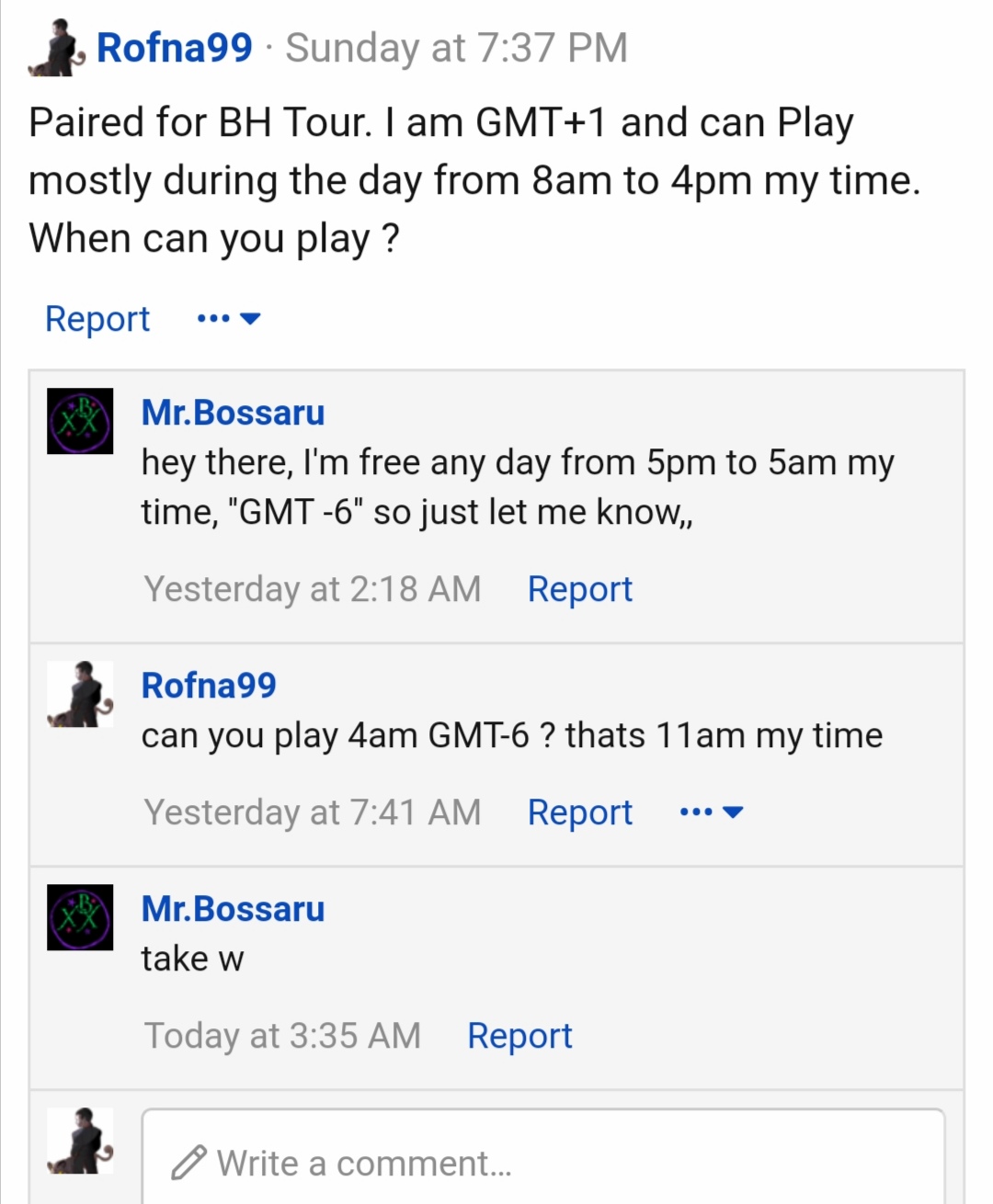Report Rofna99's comment about 4am GMT-6
The height and width of the screenshot is (1204, 993).
pyautogui.click(x=580, y=812)
